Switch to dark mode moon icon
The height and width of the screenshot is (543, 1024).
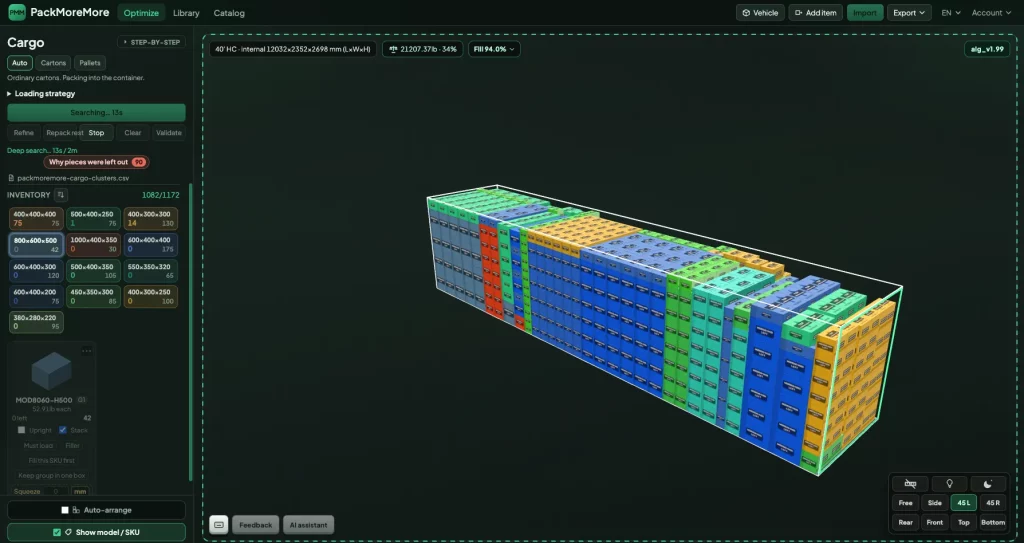(x=987, y=484)
